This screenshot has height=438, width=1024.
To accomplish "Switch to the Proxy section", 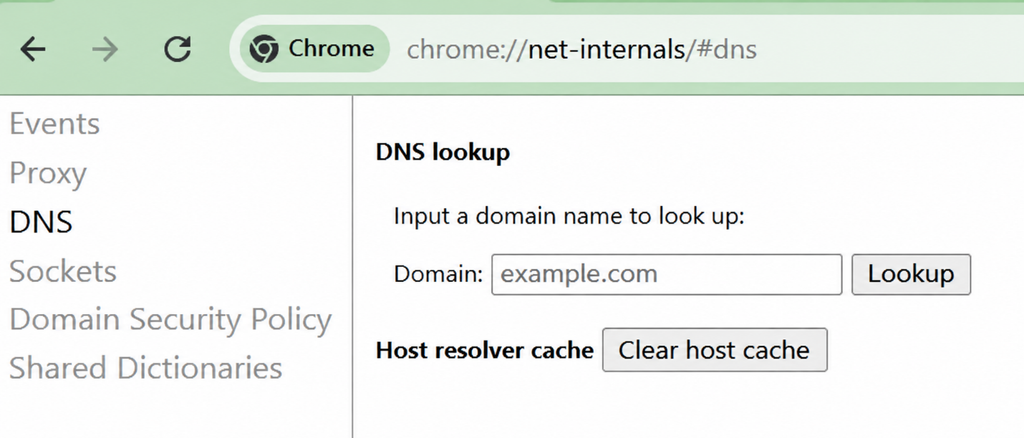I will pos(48,174).
